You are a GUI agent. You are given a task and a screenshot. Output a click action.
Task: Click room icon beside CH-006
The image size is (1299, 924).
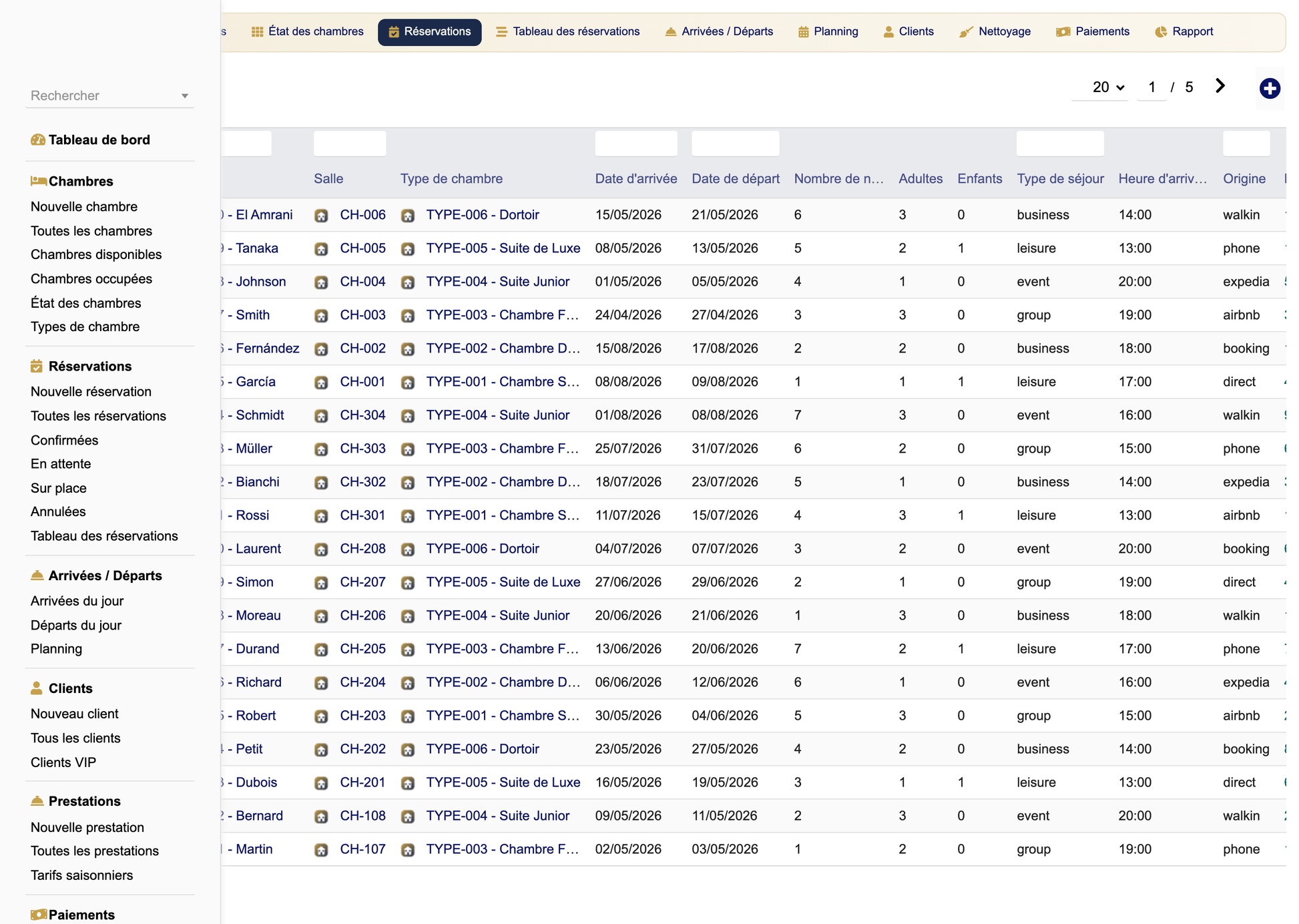[x=321, y=216]
